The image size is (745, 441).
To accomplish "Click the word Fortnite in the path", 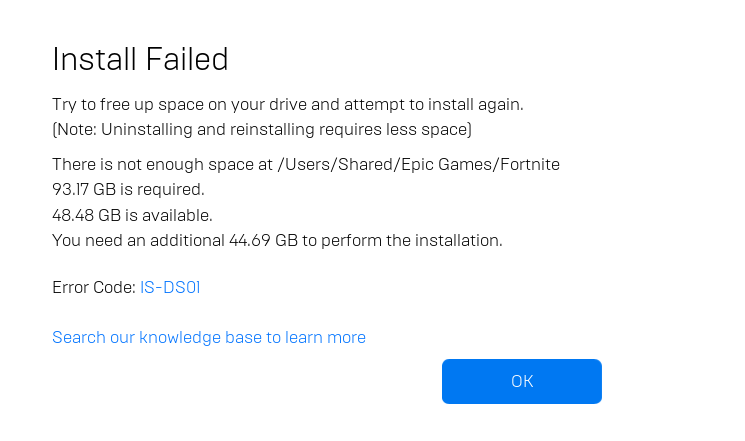I will (x=527, y=165).
